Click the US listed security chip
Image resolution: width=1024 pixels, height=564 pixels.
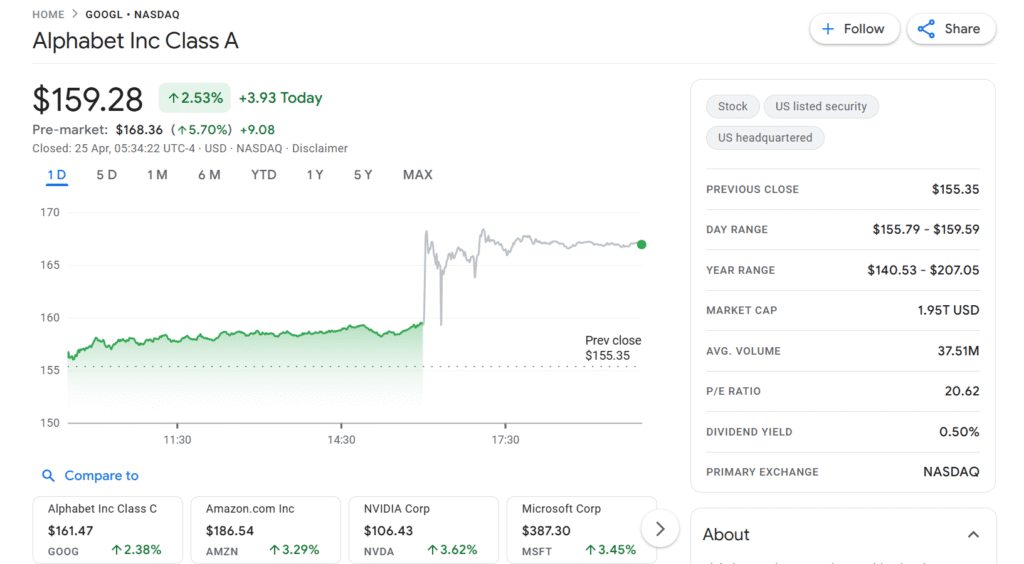pos(821,107)
